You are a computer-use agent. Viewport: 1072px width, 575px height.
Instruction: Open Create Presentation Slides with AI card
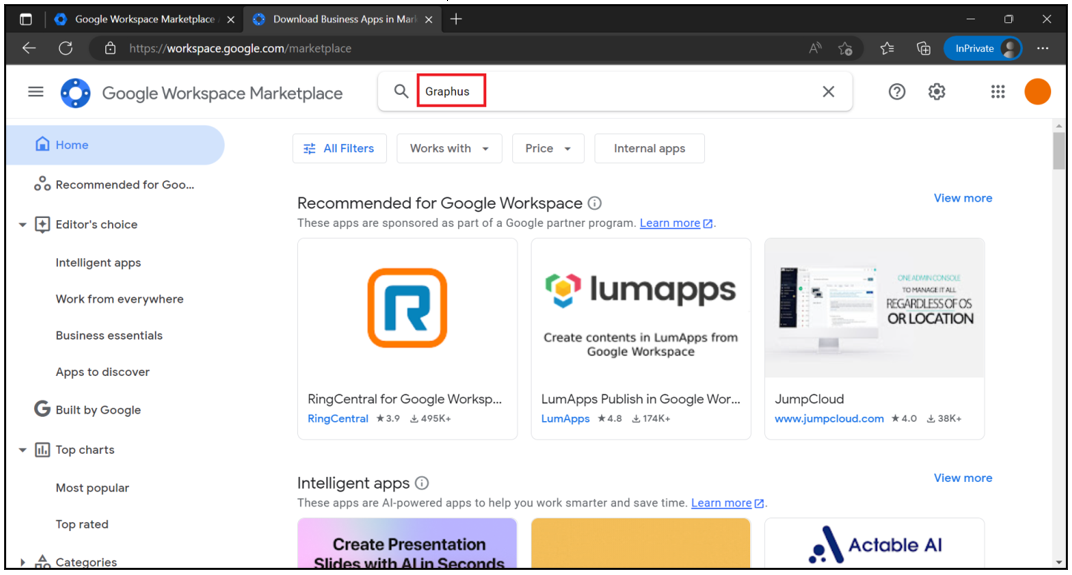407,544
